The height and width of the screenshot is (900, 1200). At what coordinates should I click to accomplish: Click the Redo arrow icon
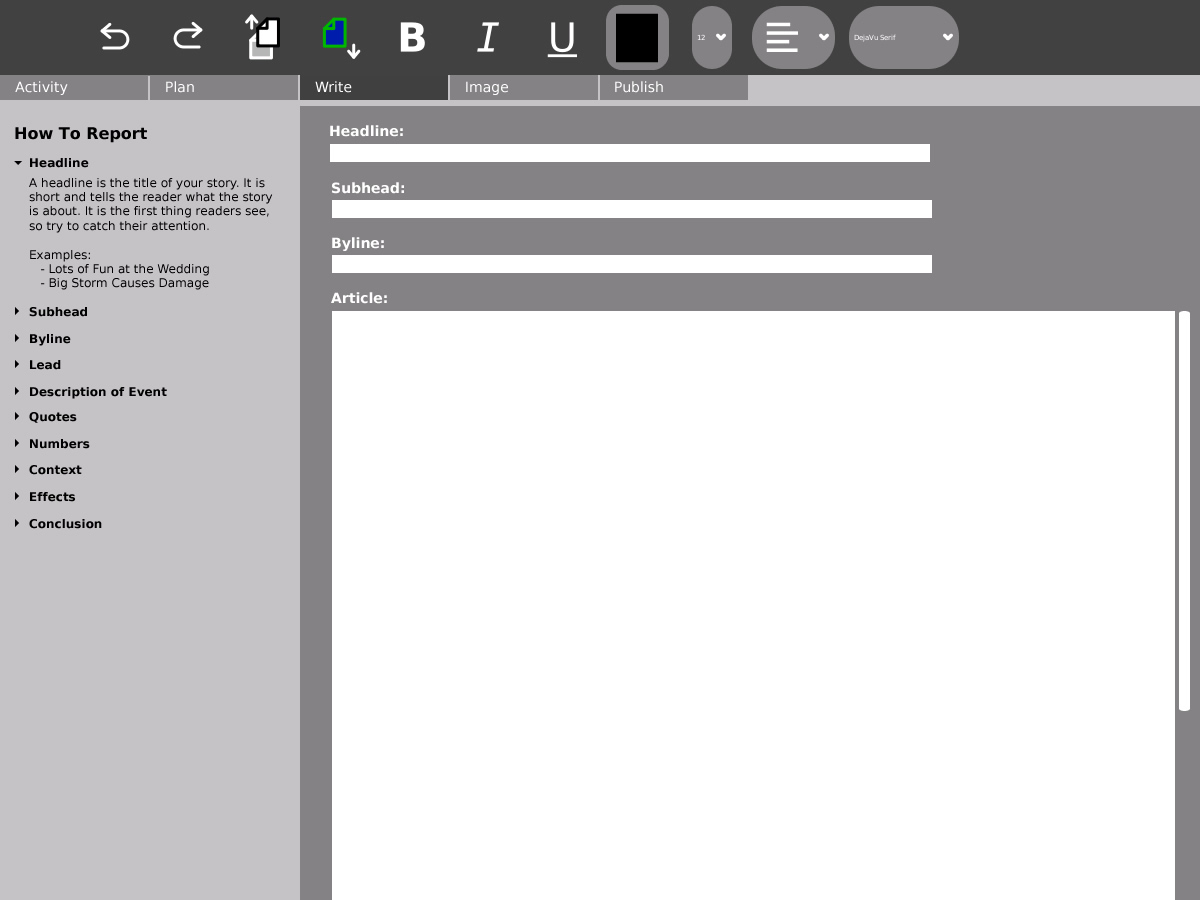click(188, 37)
